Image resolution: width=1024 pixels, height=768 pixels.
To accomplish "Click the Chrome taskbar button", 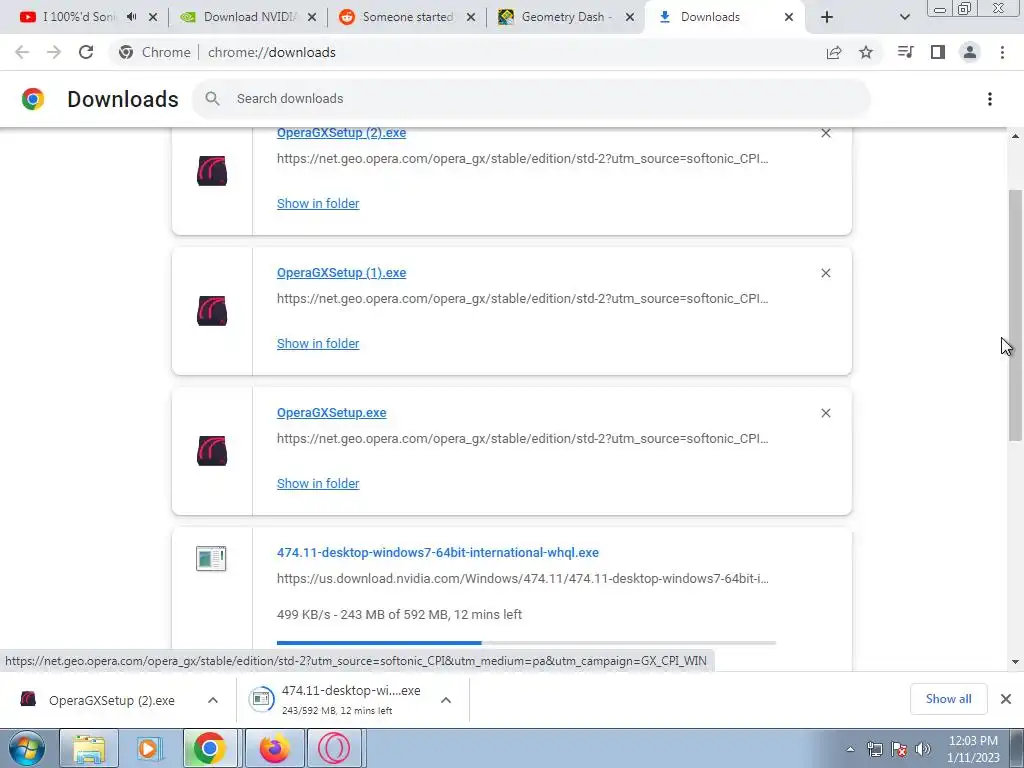I will tap(210, 748).
